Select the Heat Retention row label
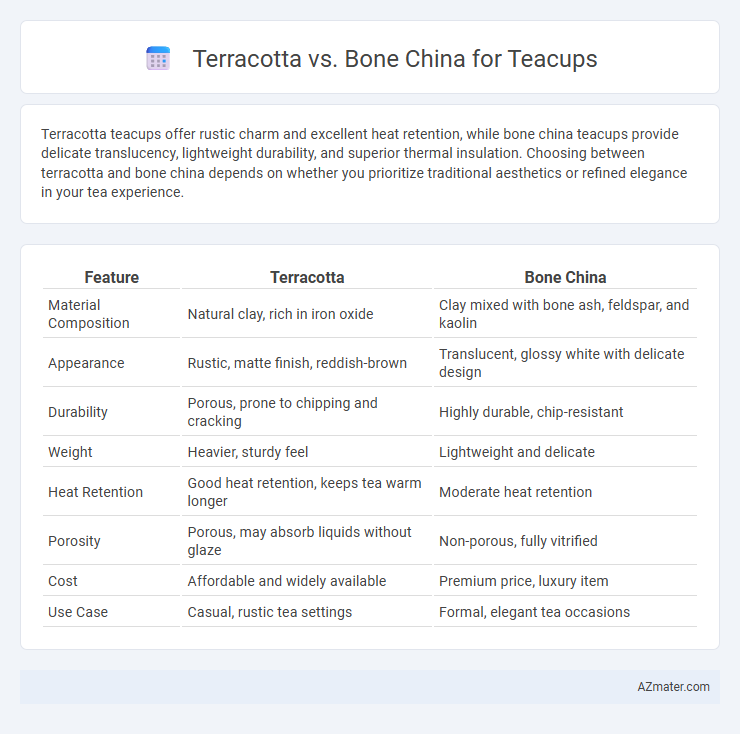 click(95, 492)
